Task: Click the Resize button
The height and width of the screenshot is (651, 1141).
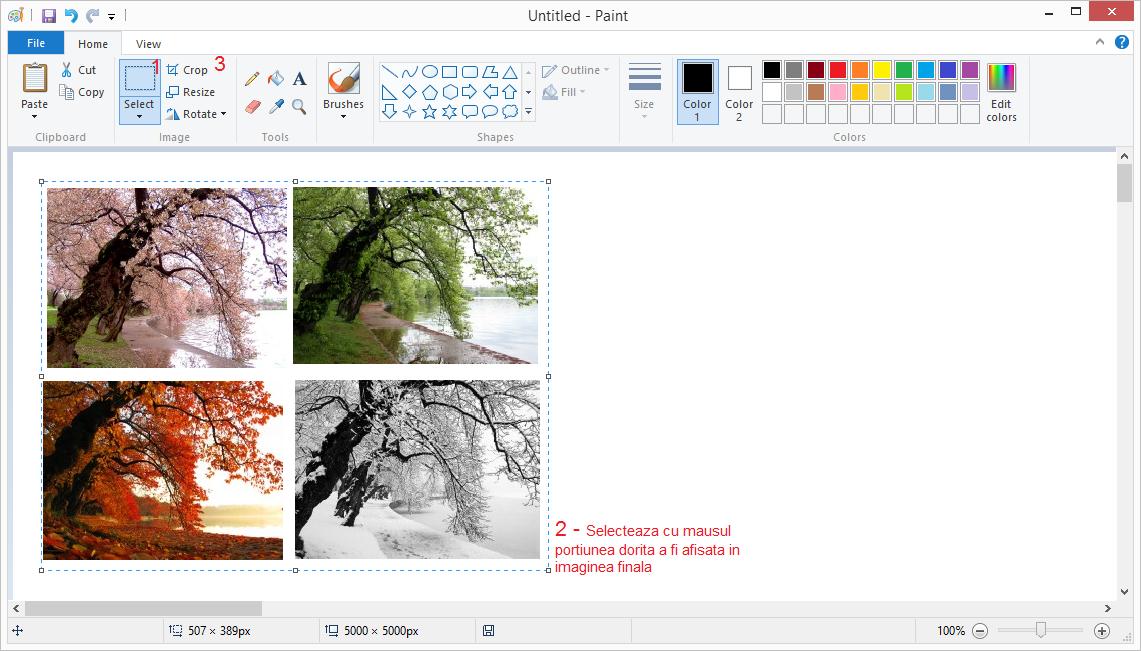Action: [x=191, y=92]
